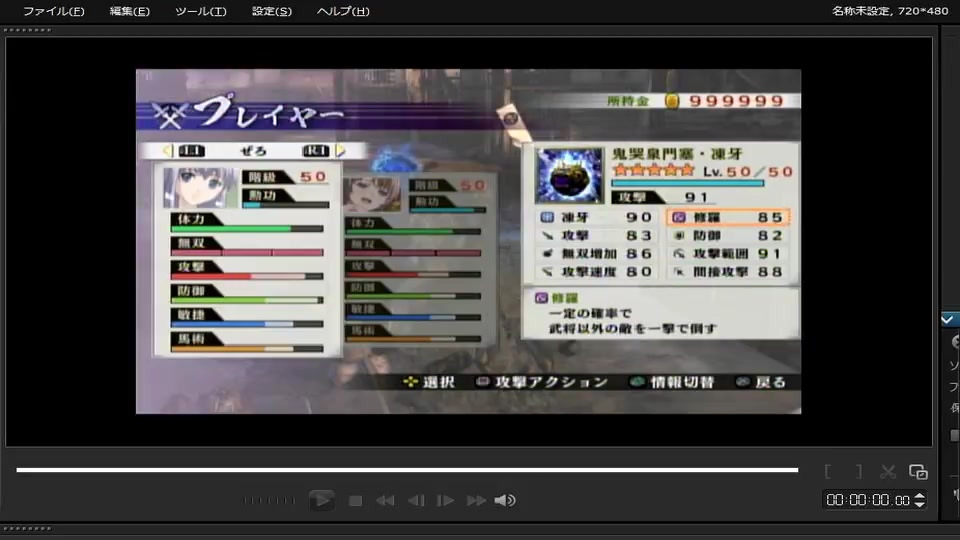Click the project title 名称未設定, 720*480
Screen dimensions: 960x540
pos(890,11)
